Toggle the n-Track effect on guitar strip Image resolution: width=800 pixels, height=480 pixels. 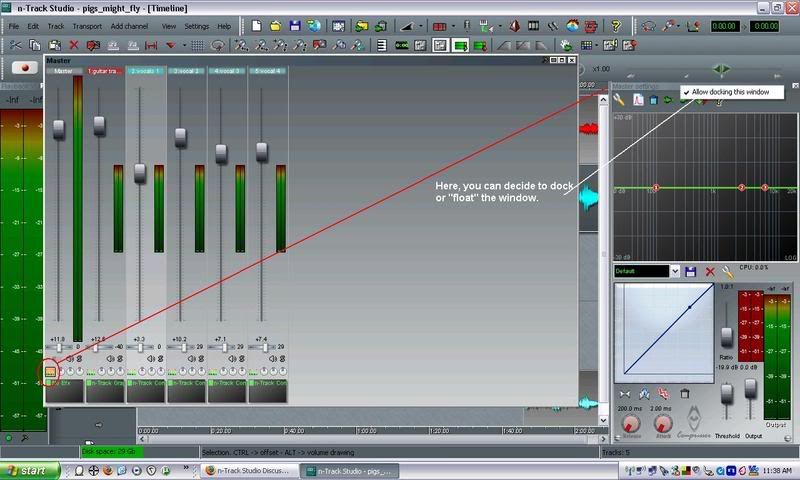(x=89, y=383)
